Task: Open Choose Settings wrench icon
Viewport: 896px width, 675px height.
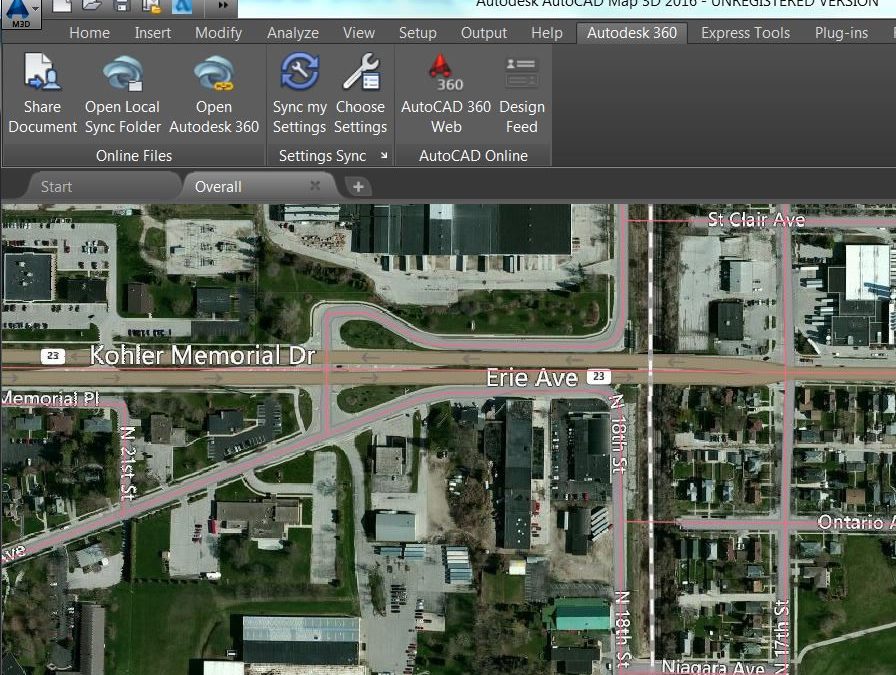Action: 361,72
